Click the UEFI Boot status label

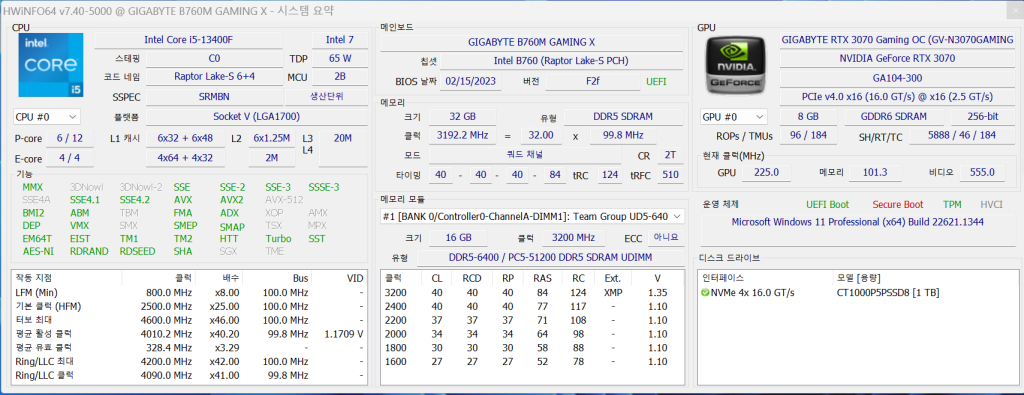tap(827, 204)
